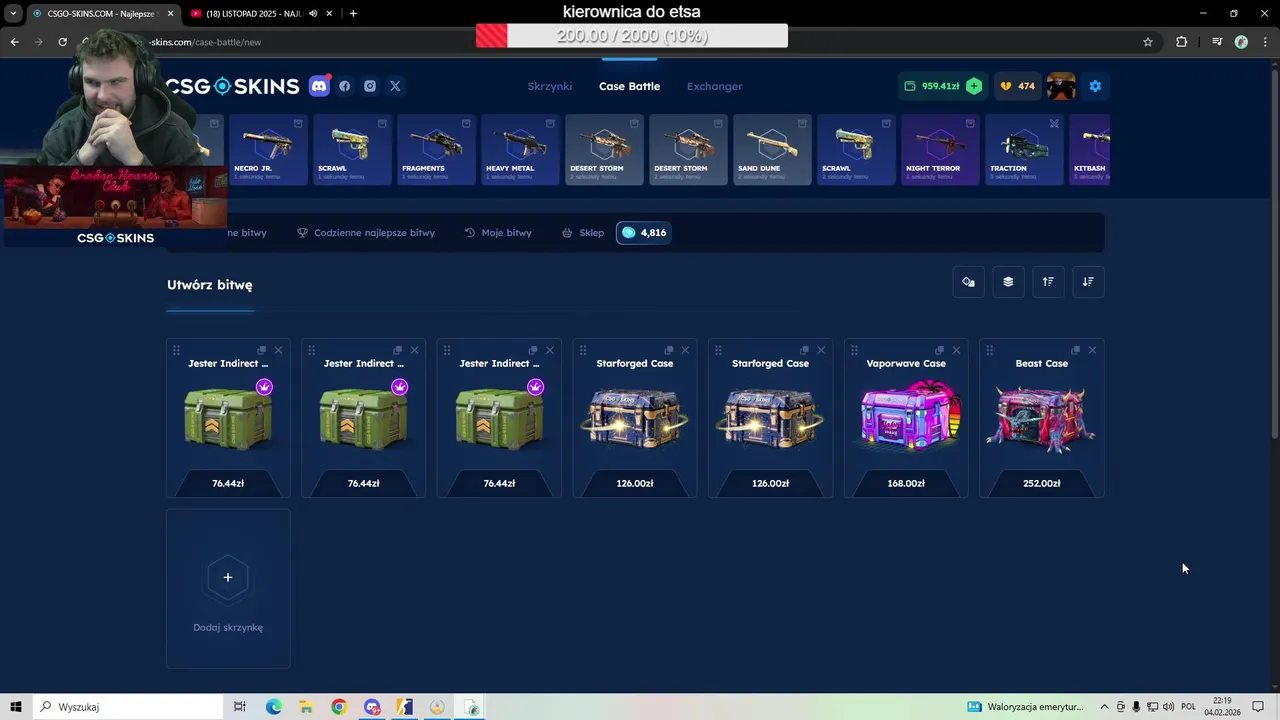Screen dimensions: 1280x720
Task: Open the blue settings gear
Action: click(1095, 86)
